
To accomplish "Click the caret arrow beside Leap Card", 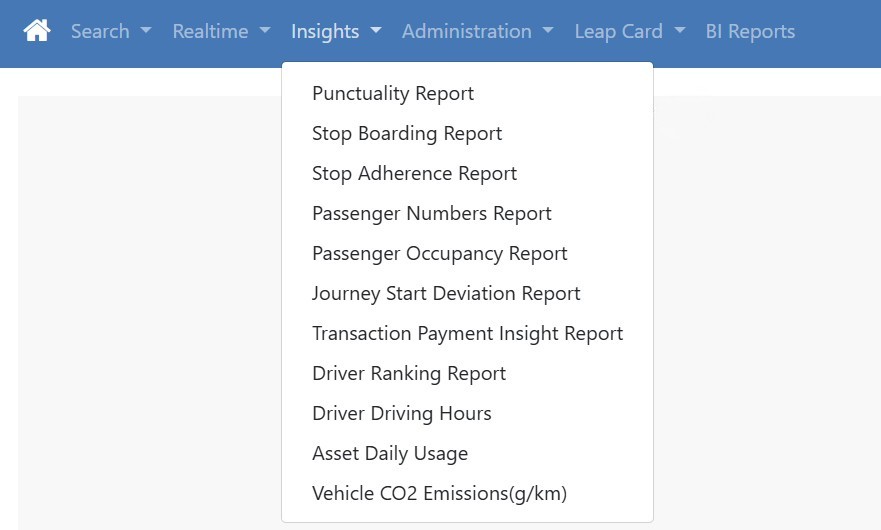I will coord(680,31).
